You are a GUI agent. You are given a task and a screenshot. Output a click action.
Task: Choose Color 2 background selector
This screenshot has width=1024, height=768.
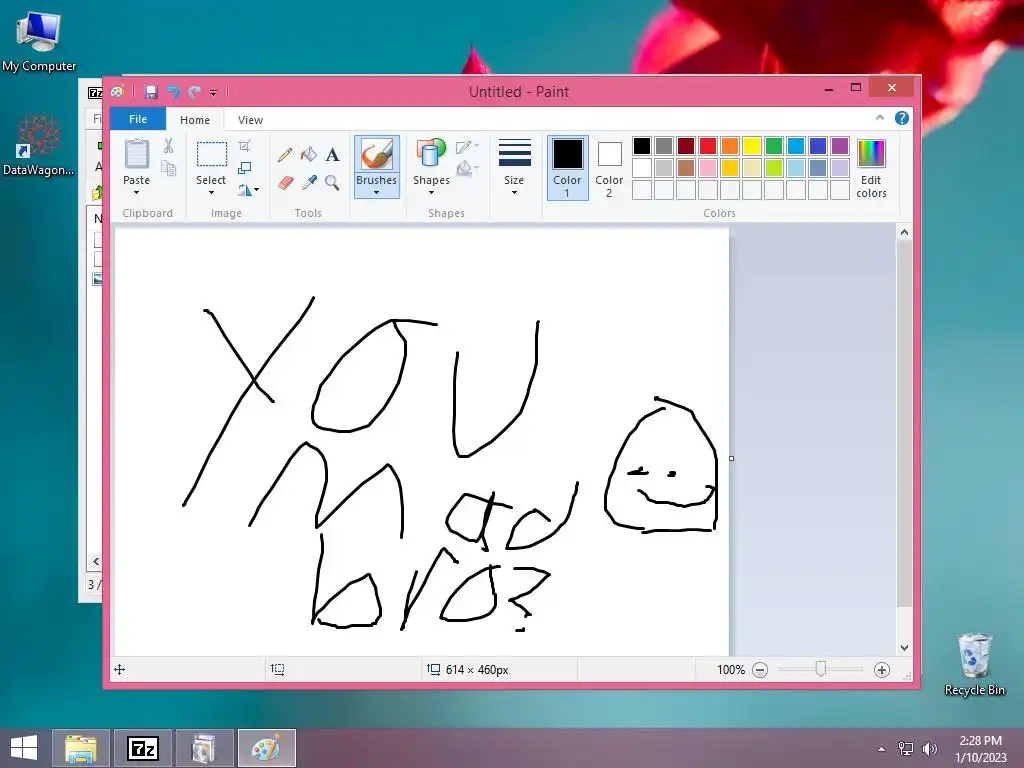pos(609,167)
